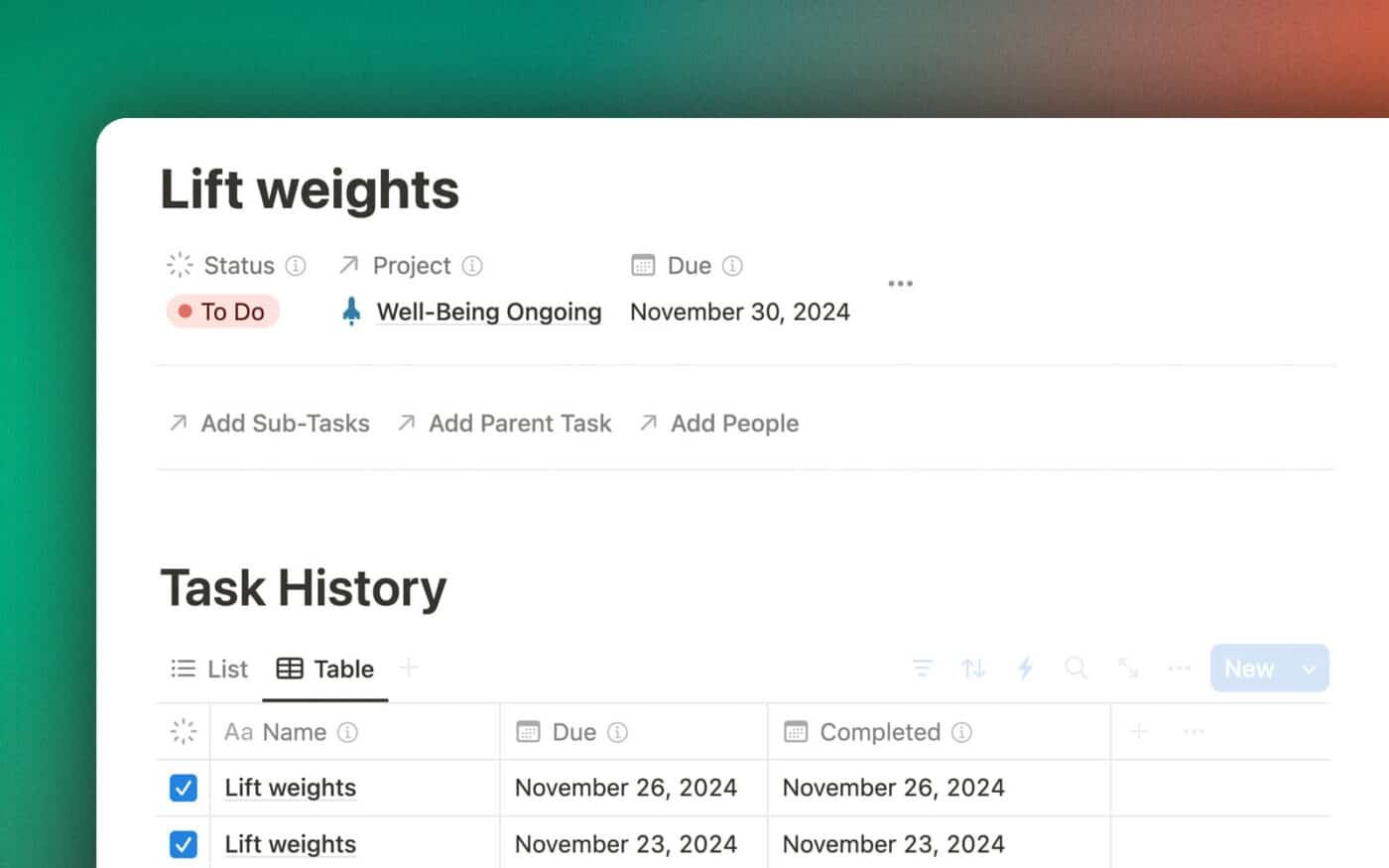This screenshot has height=868, width=1389.
Task: Switch to the List view tab
Action: pos(208,668)
